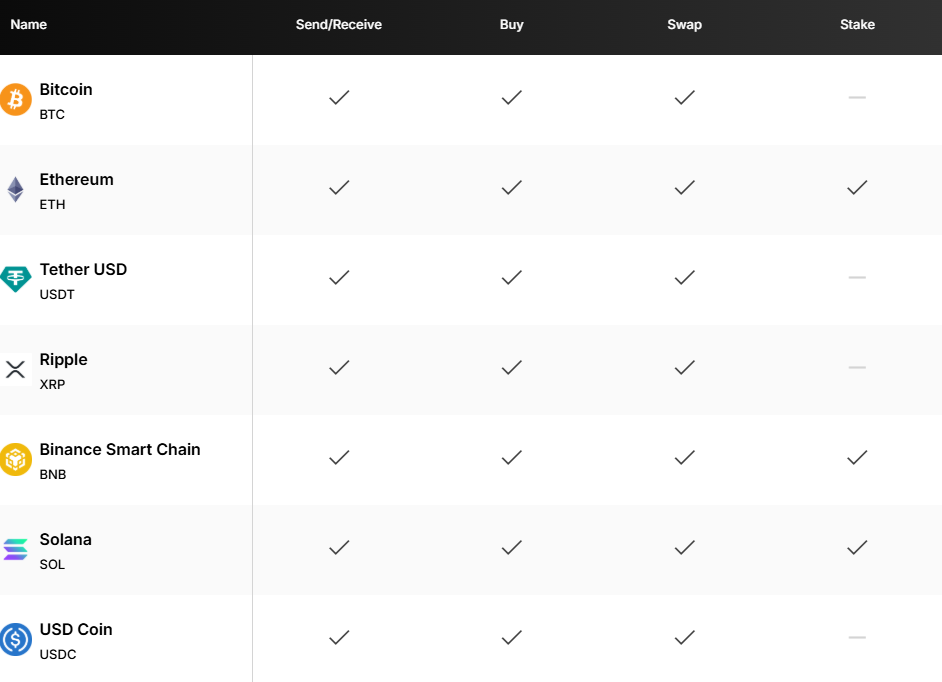Click the Stake column header
The image size is (942, 682).
(x=857, y=24)
